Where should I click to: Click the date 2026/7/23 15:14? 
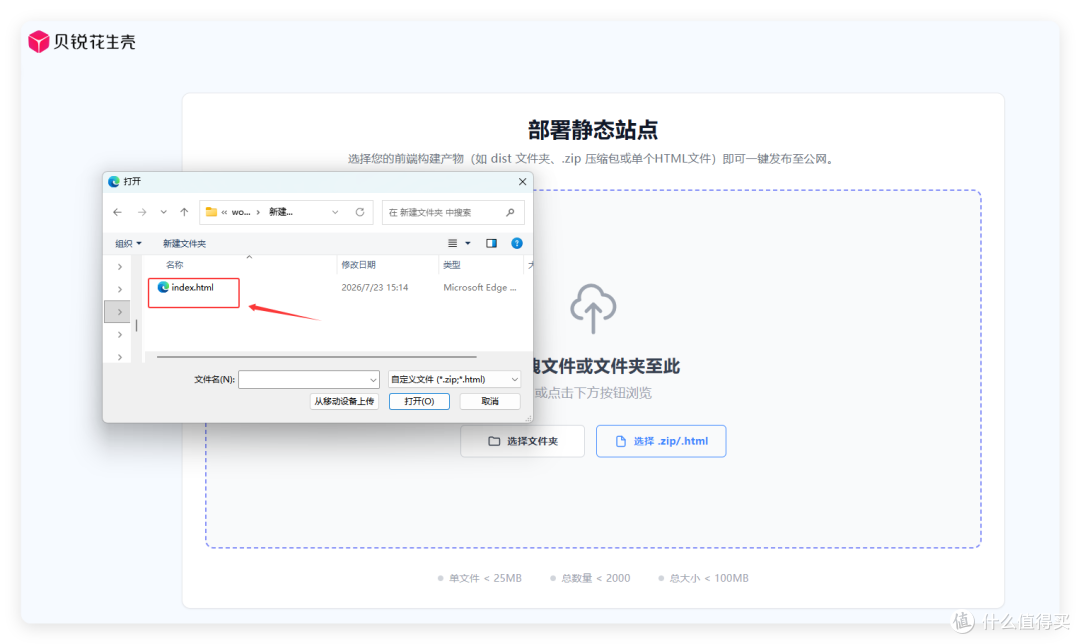[375, 287]
